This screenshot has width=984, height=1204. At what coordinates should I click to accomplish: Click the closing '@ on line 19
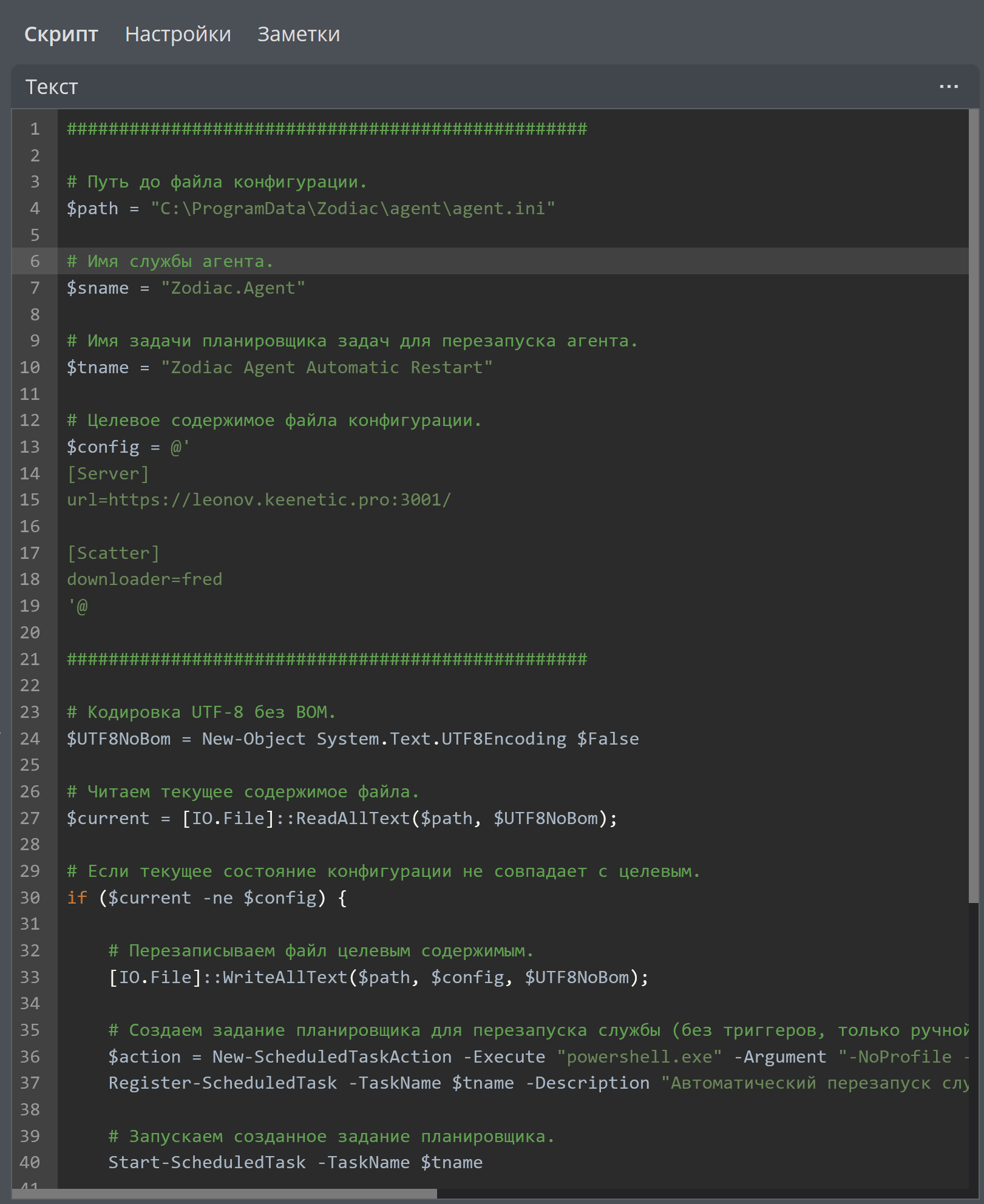(x=78, y=606)
